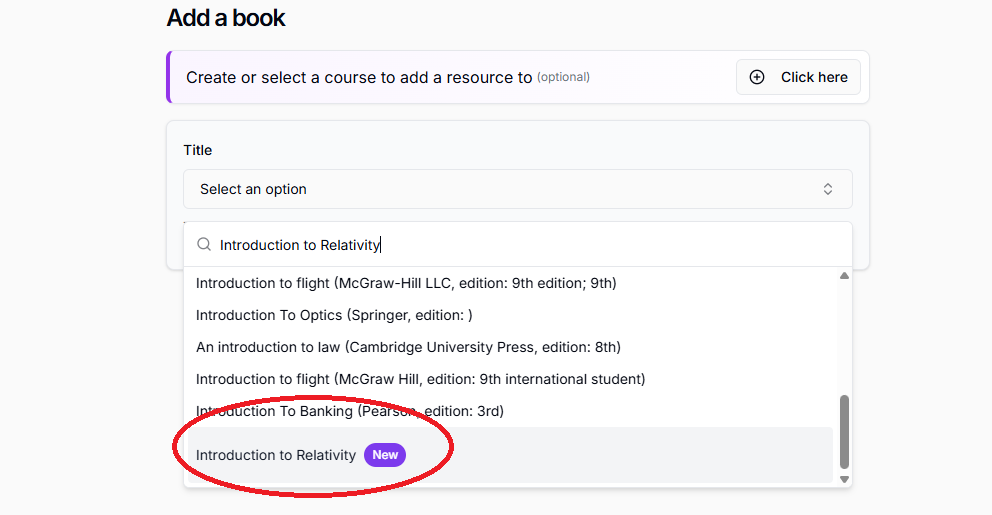Click the plus circle icon beside Click here
992x515 pixels.
[757, 77]
